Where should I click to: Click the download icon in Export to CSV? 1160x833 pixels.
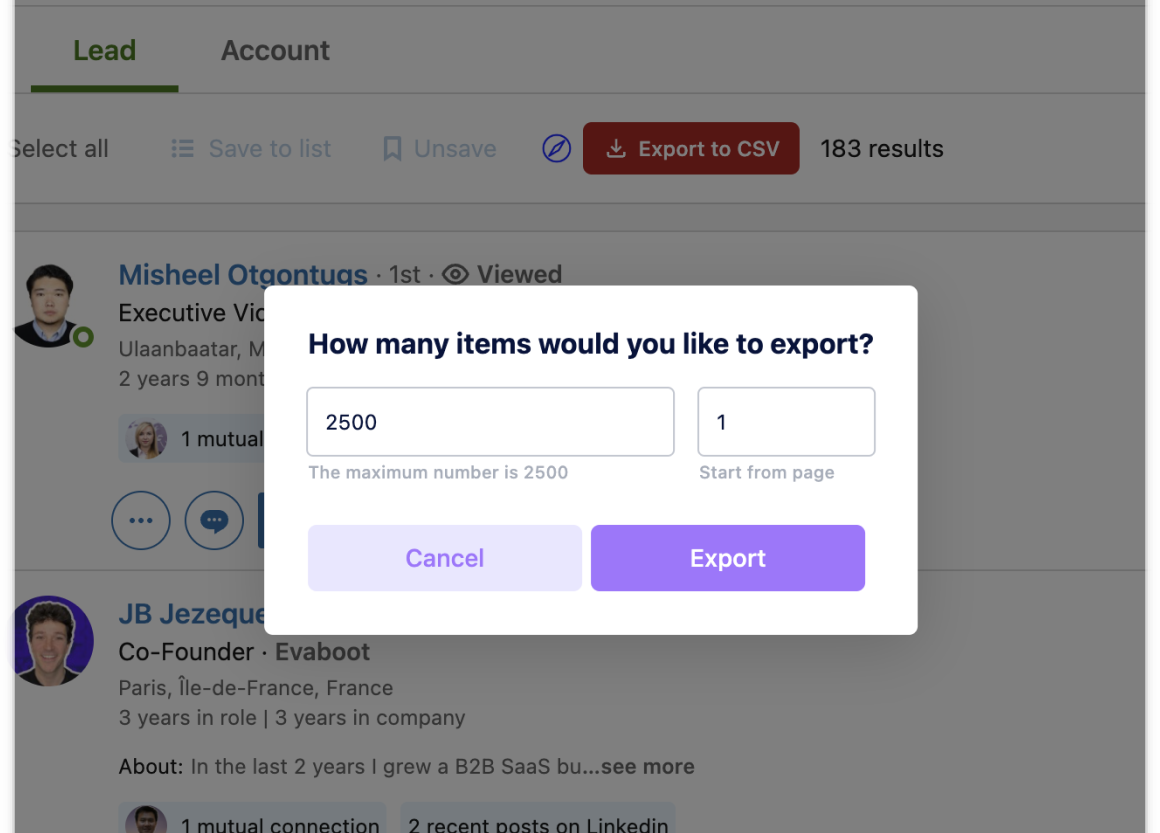pos(617,149)
